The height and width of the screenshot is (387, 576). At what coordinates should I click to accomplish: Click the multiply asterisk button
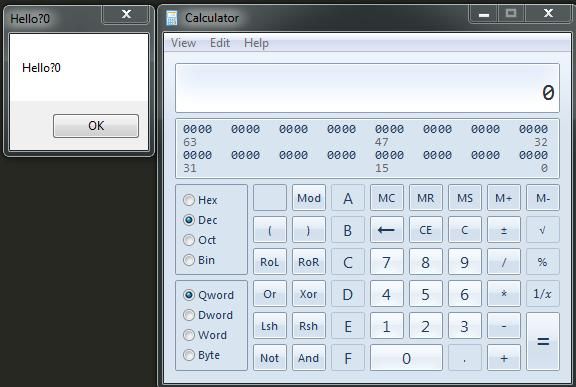(504, 294)
